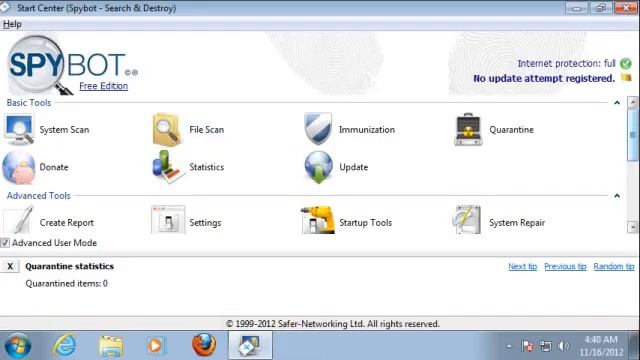
Task: Launch File Scan magnifier folder icon
Action: (167, 130)
